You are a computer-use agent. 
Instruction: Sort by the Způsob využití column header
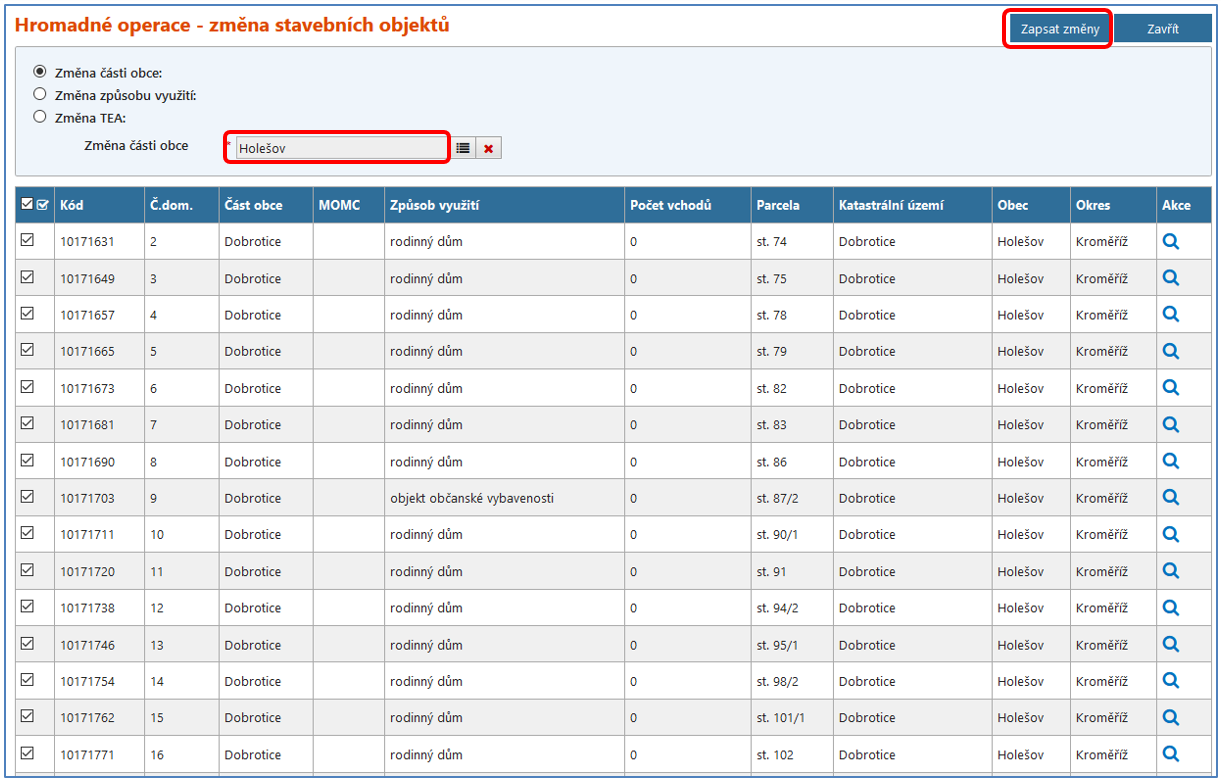[435, 205]
